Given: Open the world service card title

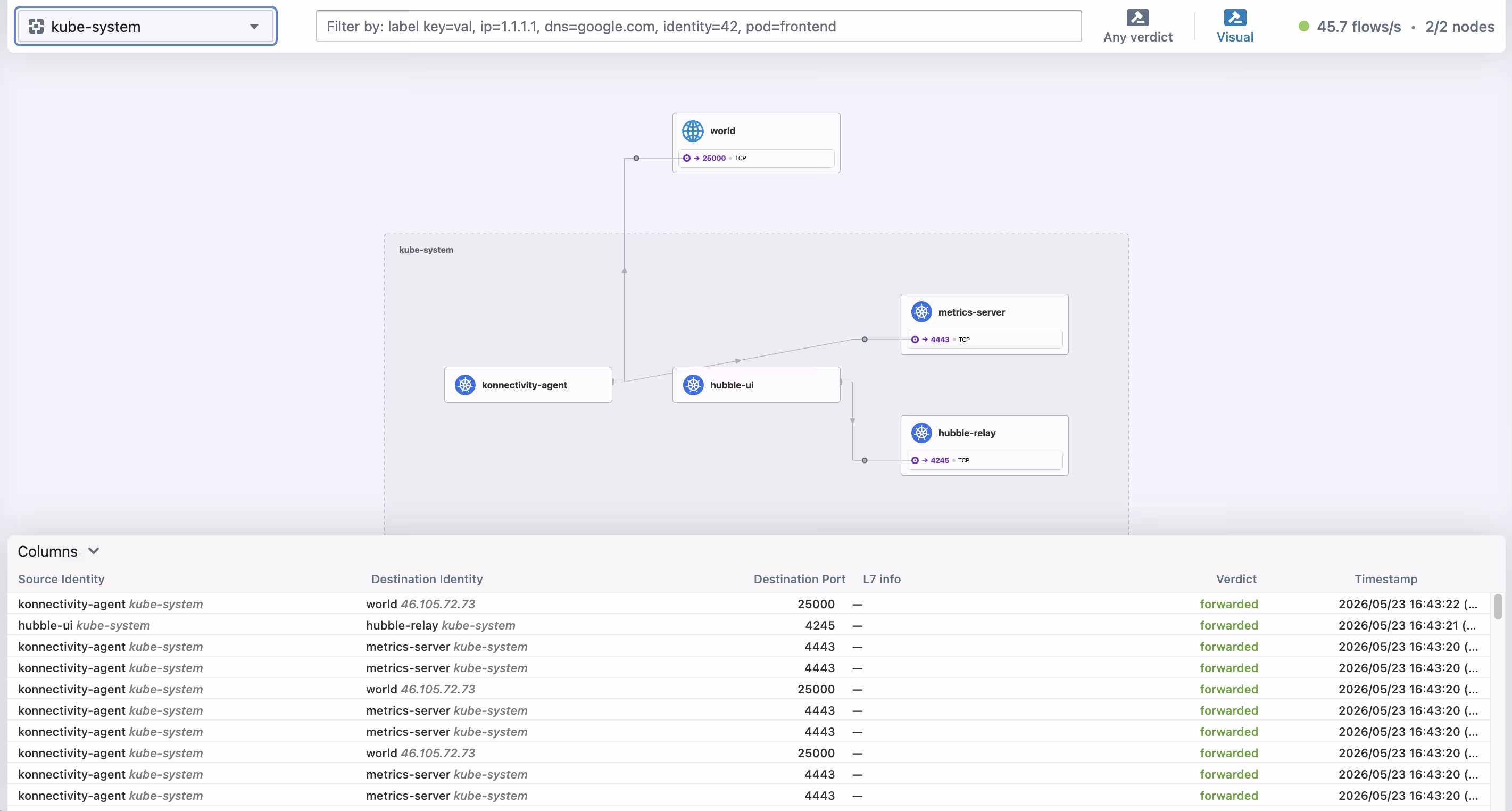Looking at the screenshot, I should (x=722, y=131).
